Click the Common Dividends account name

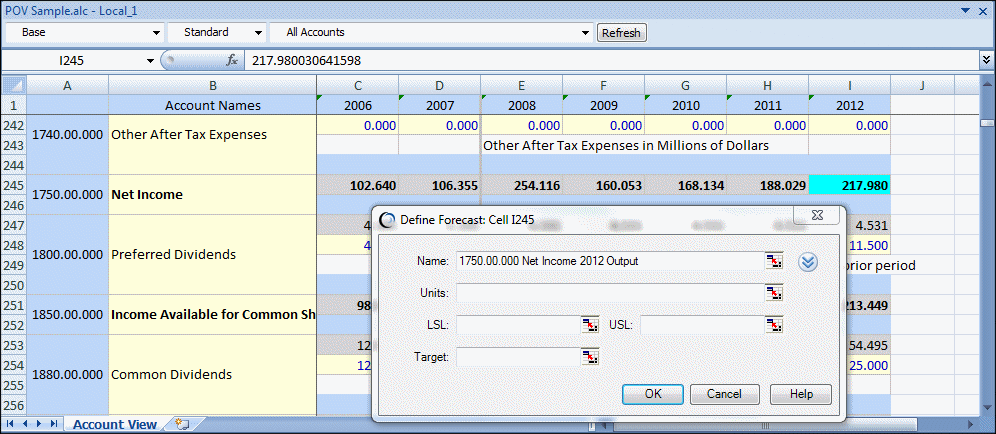pyautogui.click(x=171, y=374)
